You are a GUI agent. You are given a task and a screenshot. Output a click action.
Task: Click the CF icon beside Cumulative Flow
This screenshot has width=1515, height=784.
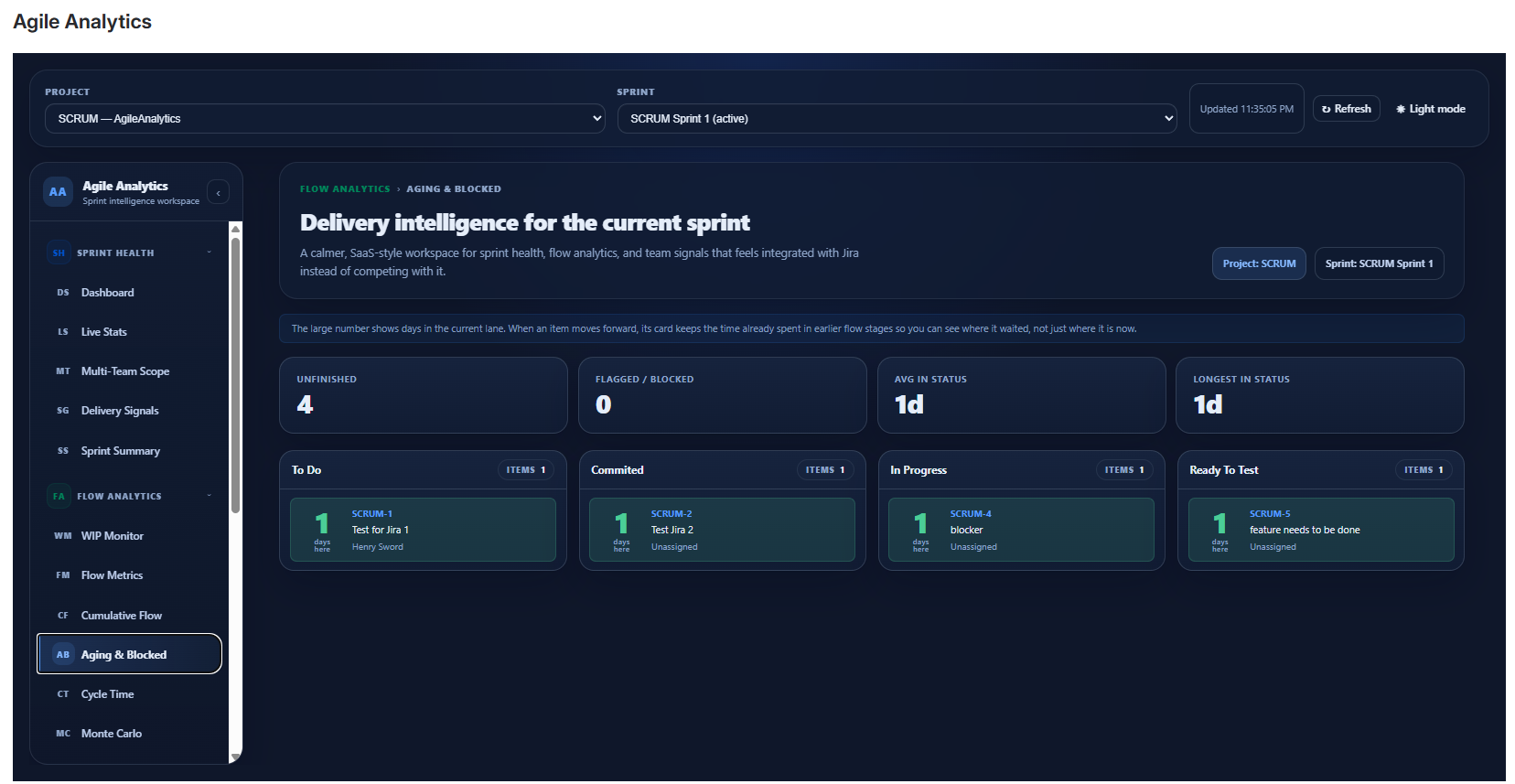tap(63, 616)
